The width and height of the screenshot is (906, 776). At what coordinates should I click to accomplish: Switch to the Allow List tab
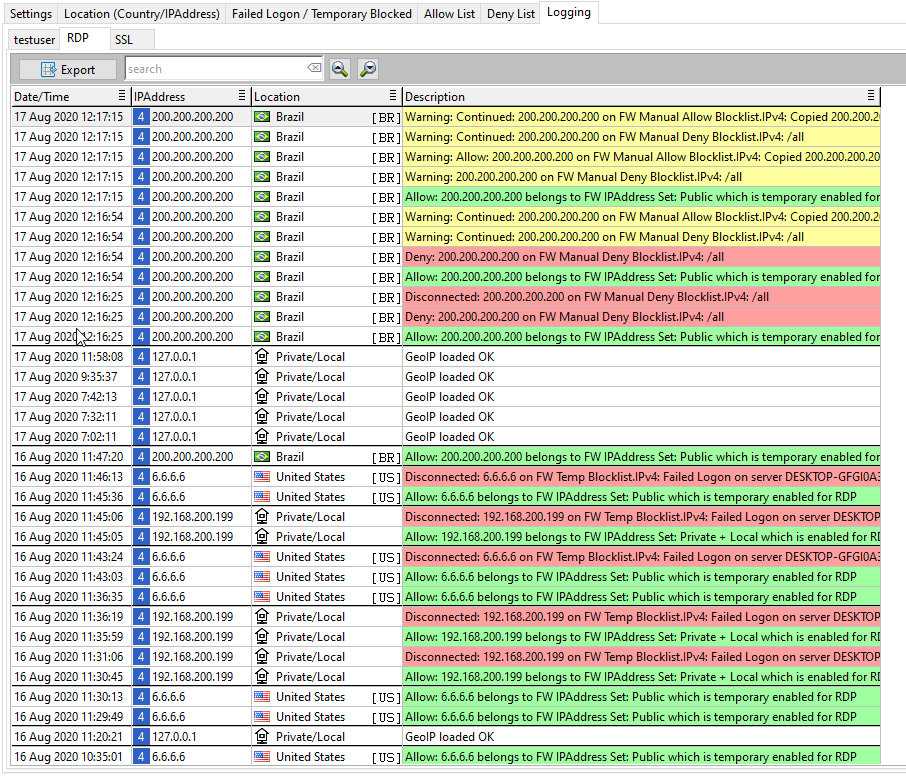tap(449, 14)
